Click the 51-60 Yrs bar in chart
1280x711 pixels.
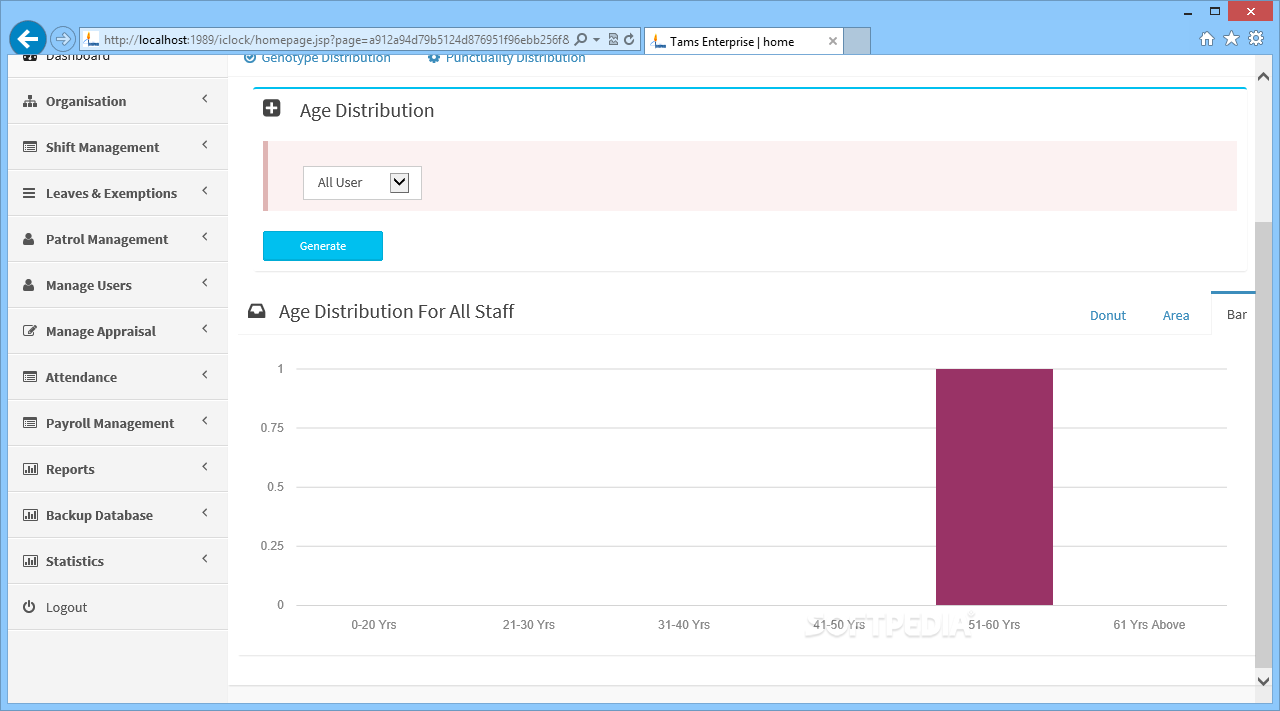pos(994,487)
